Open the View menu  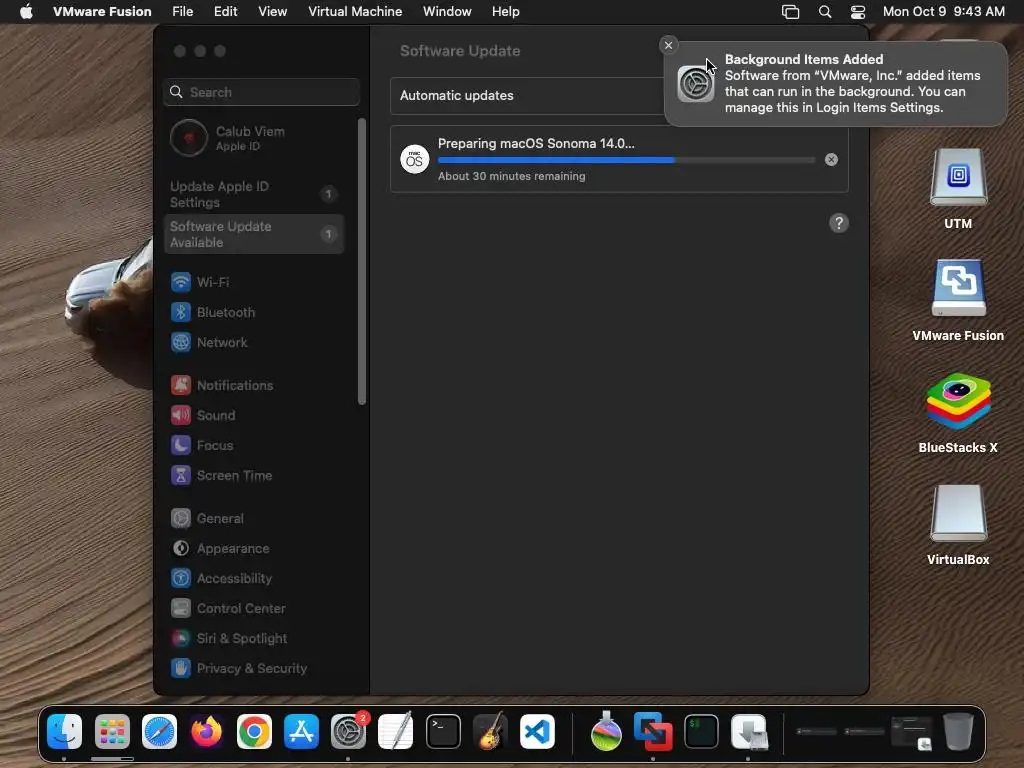tap(272, 12)
